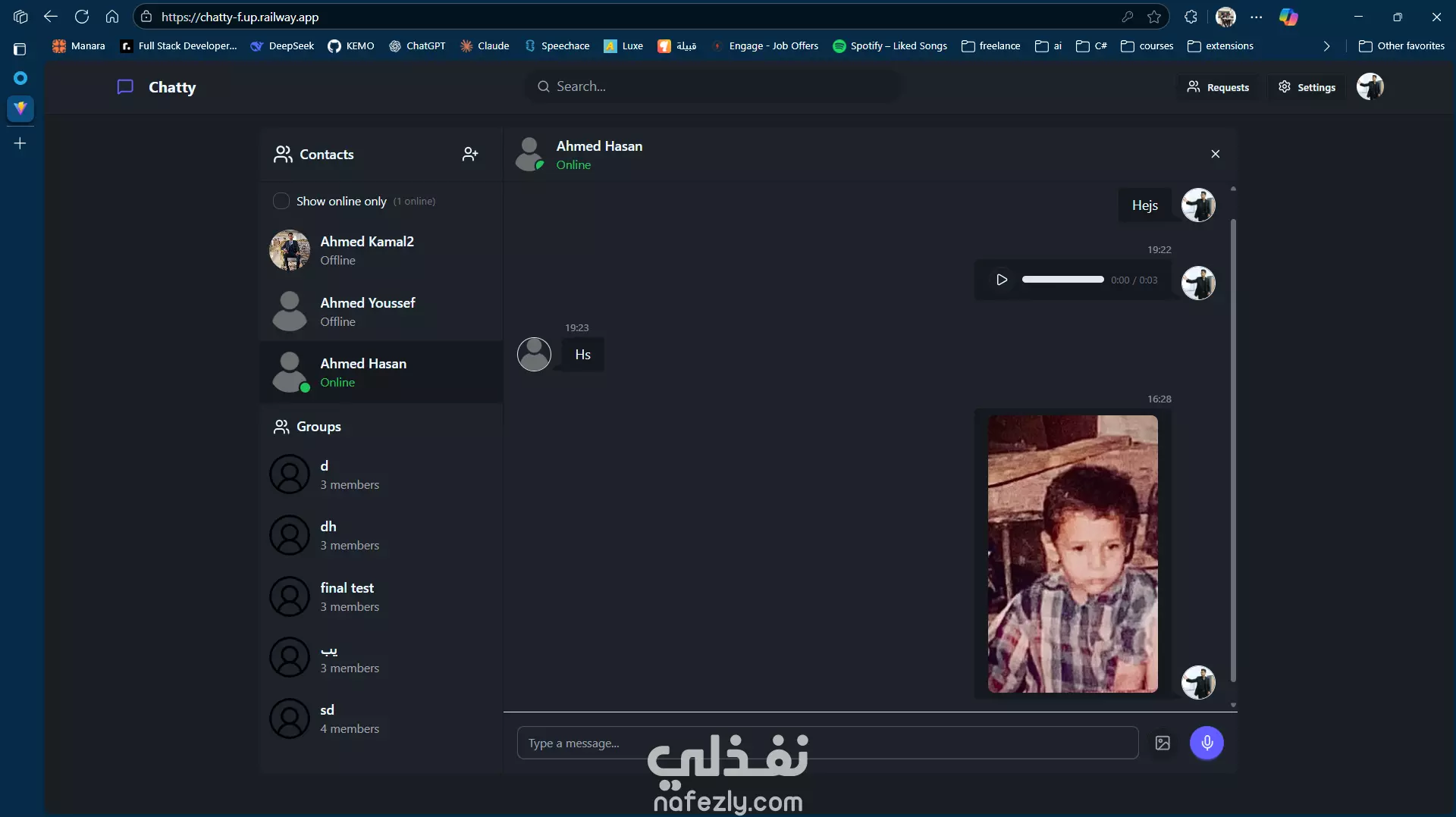Open group named d

click(381, 474)
